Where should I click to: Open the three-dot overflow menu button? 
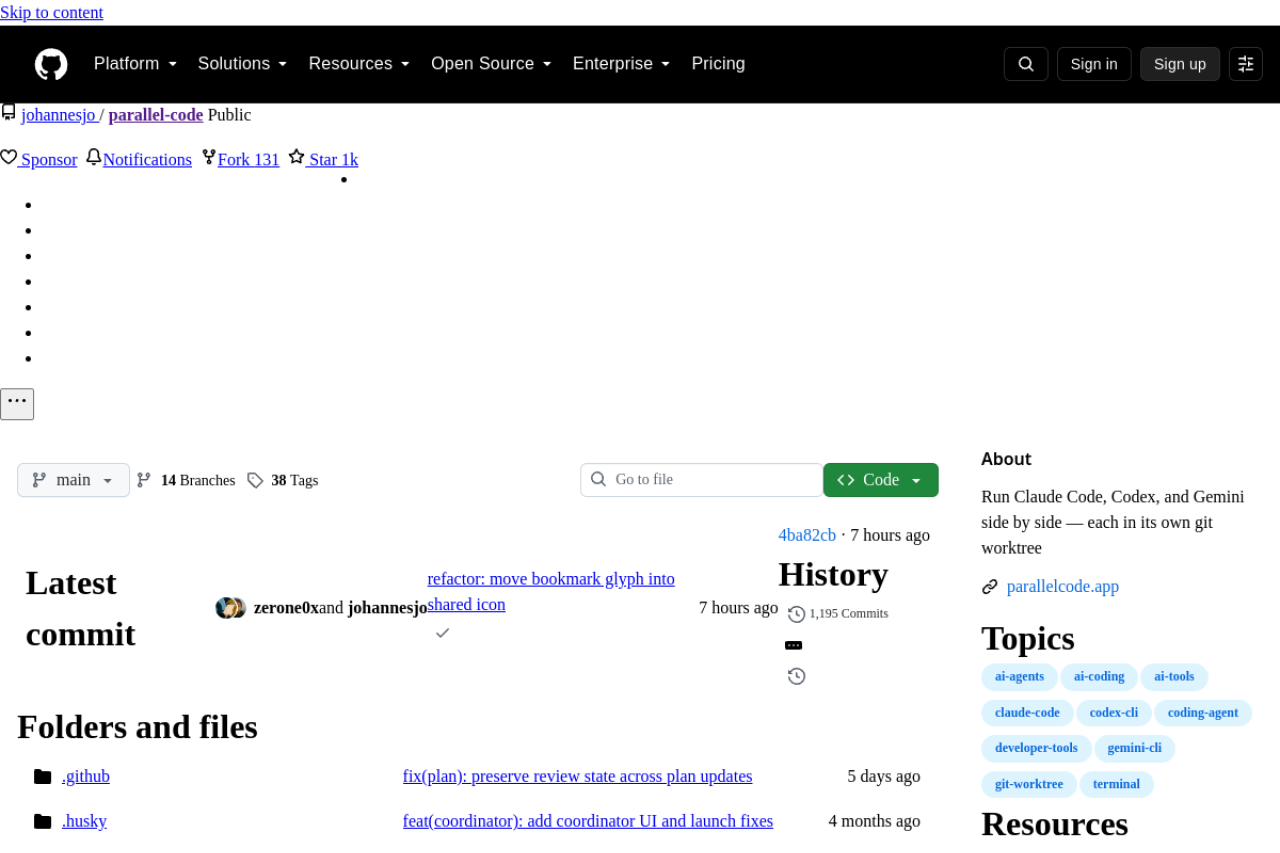click(x=17, y=404)
